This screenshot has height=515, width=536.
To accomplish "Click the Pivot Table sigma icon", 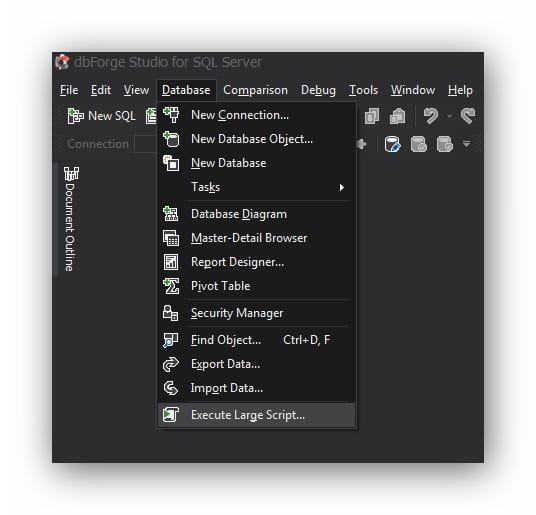I will point(171,286).
